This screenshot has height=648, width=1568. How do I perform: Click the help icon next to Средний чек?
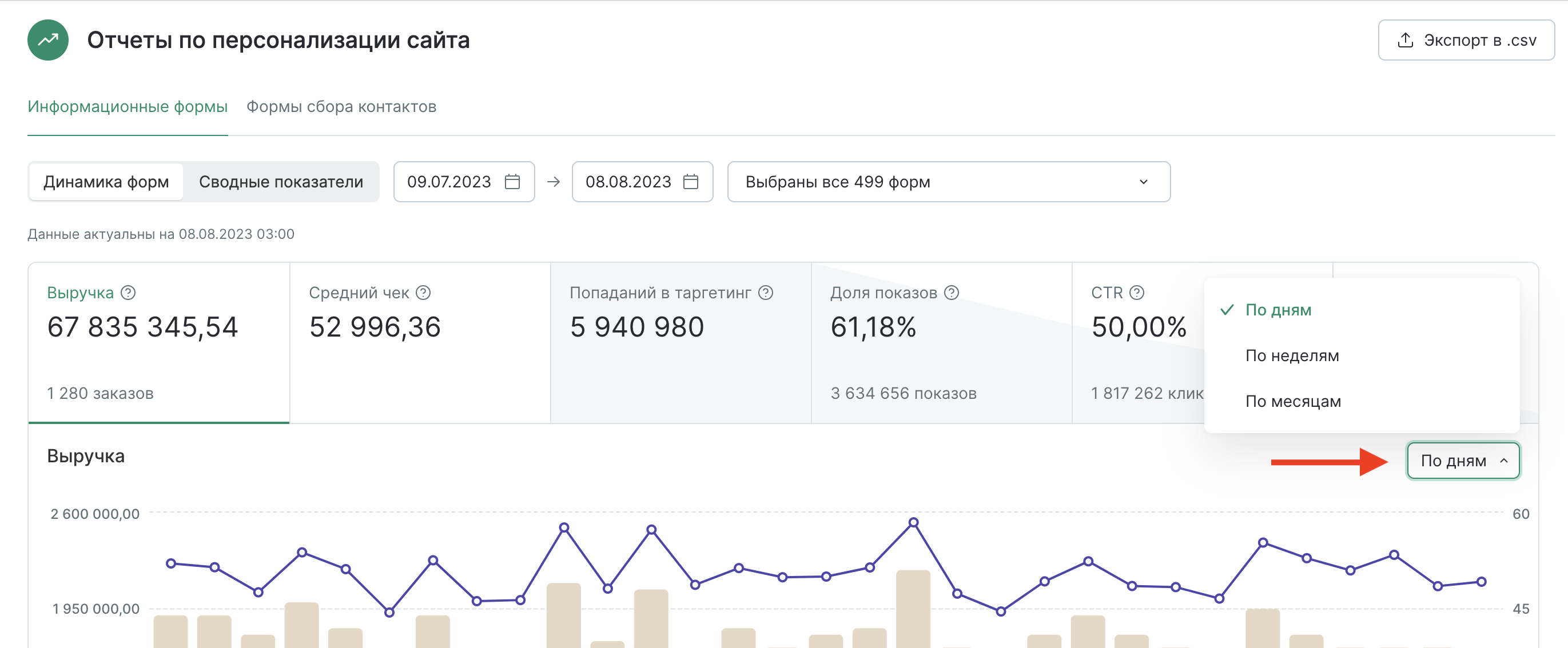coord(423,293)
